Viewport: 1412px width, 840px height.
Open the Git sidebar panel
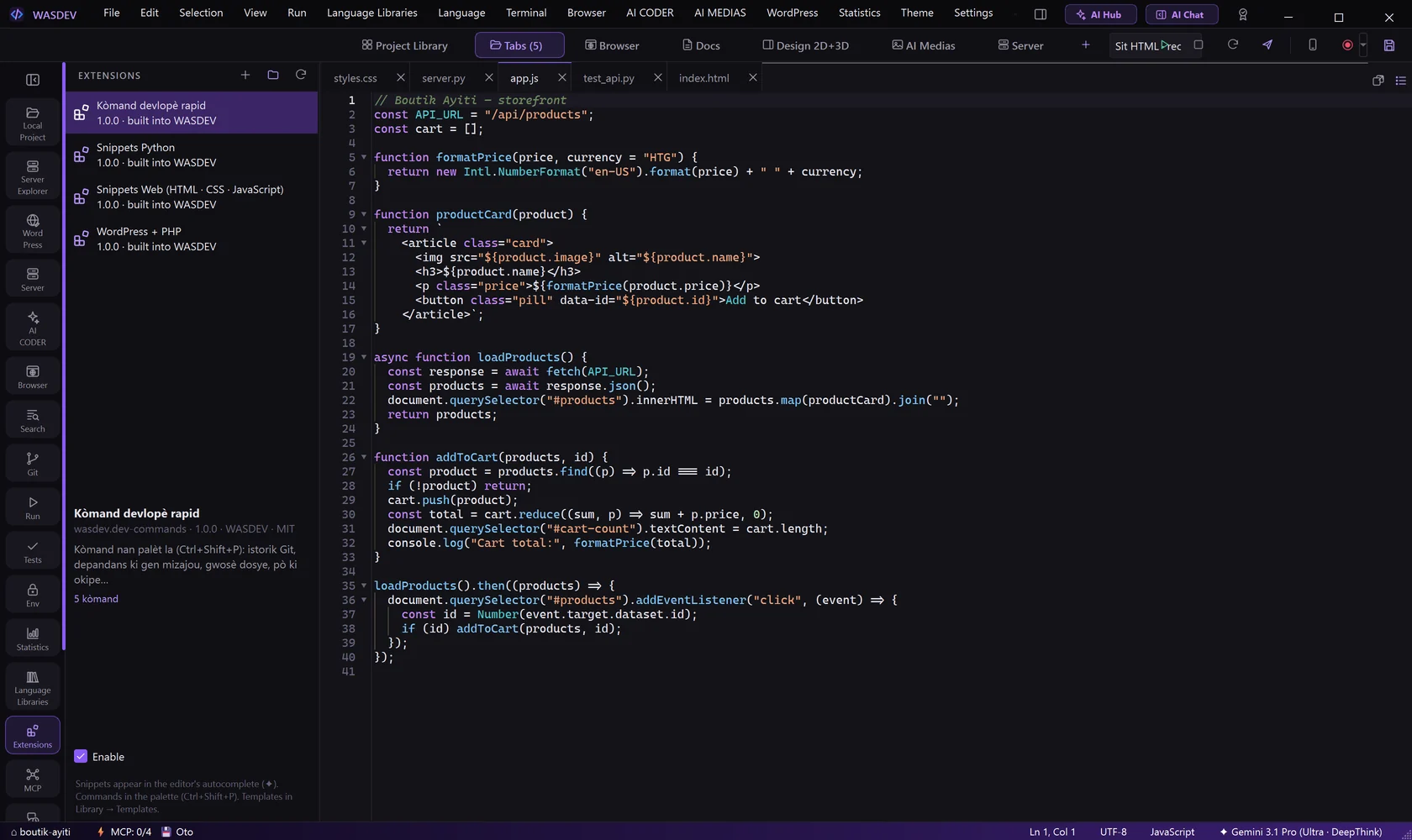point(33,464)
